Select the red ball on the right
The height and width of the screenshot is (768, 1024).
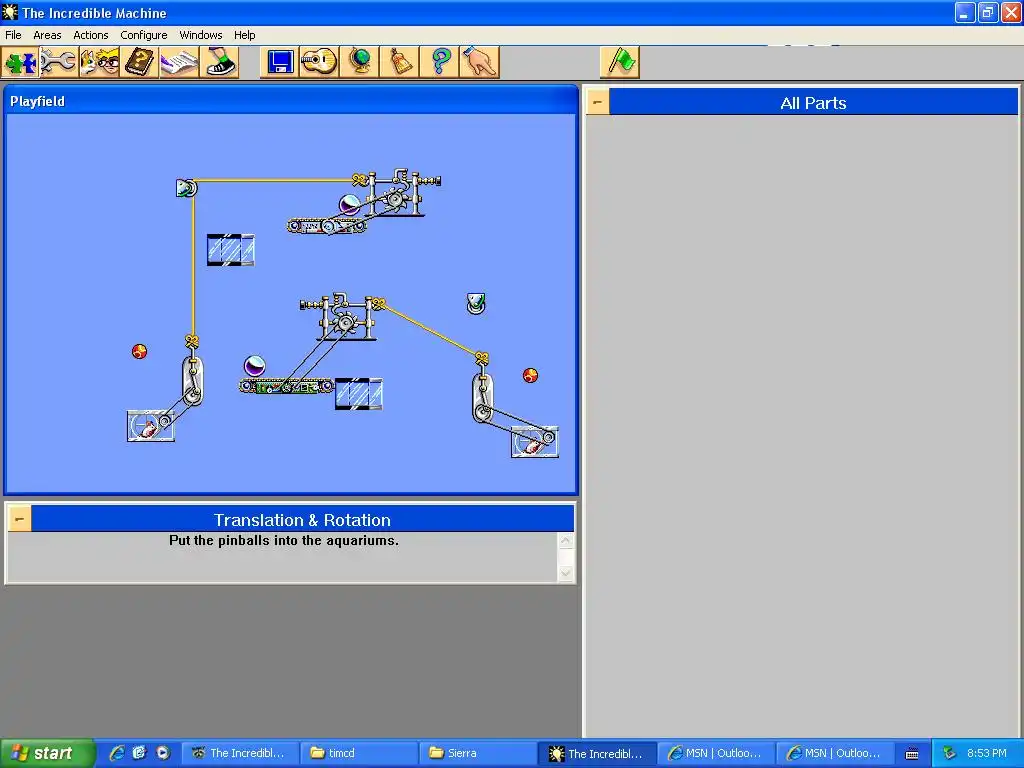(x=530, y=375)
